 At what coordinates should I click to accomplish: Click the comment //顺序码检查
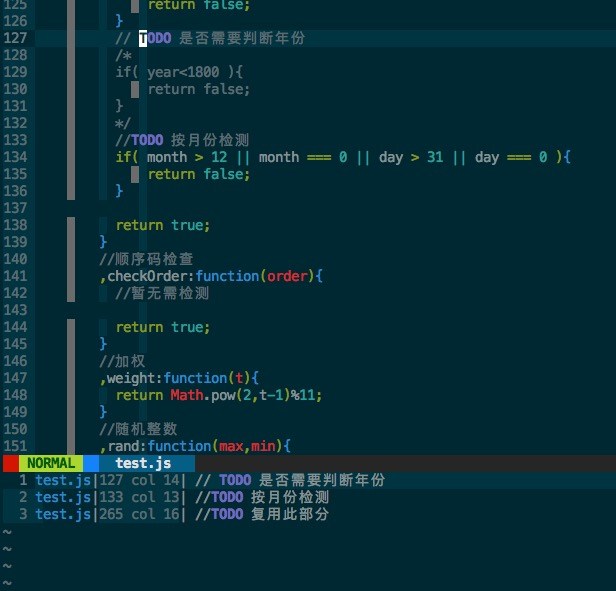pyautogui.click(x=147, y=259)
